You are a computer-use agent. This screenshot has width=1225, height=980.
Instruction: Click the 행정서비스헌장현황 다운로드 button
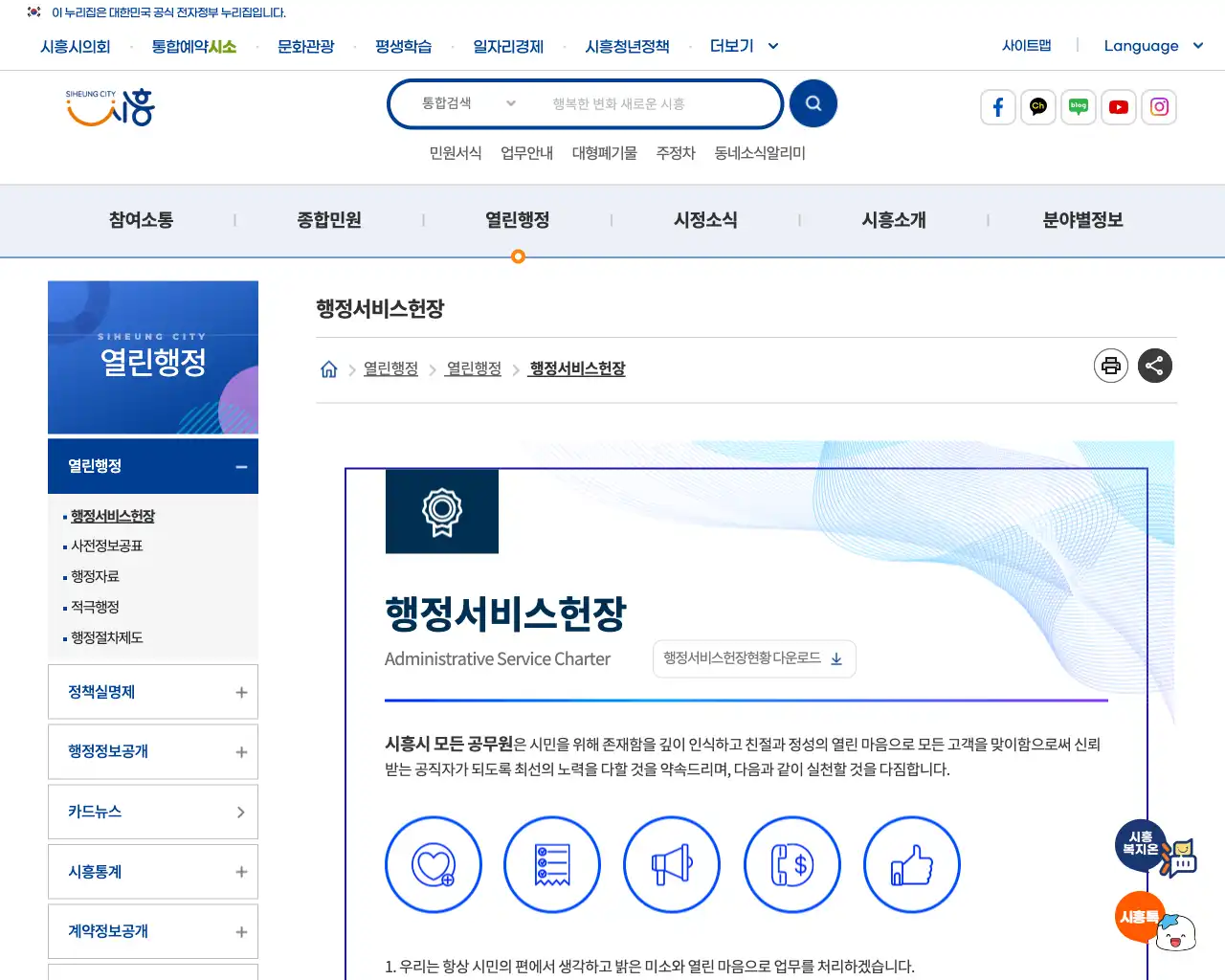[754, 658]
